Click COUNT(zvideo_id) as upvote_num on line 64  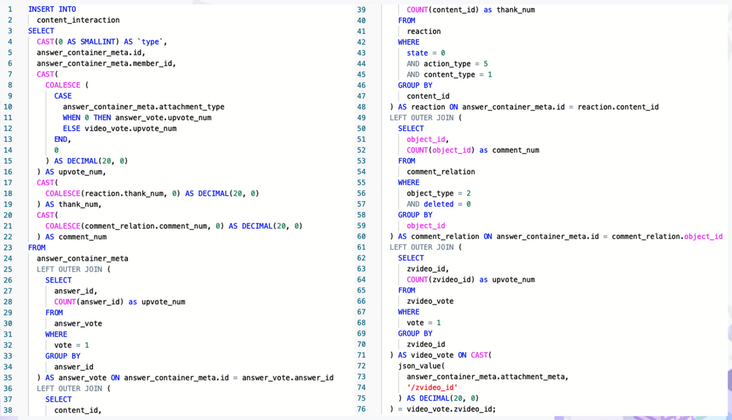(471, 280)
